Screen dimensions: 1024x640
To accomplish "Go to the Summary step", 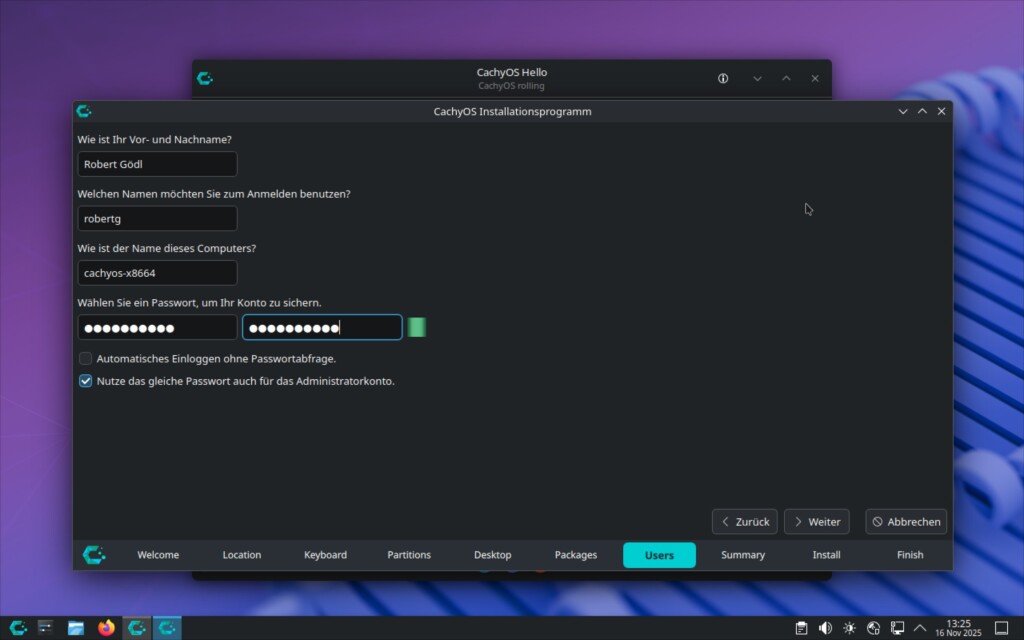I will pyautogui.click(x=743, y=555).
